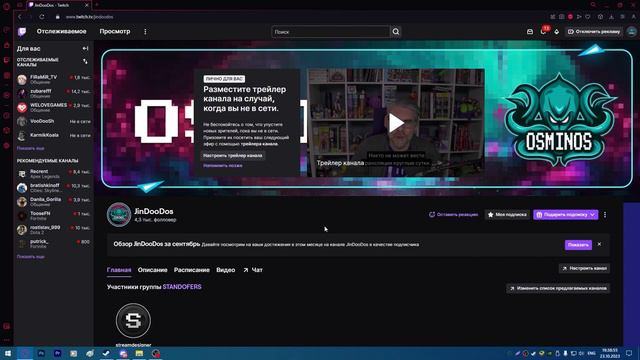
Task: Open Photoshop from the taskbar
Action: [41, 353]
